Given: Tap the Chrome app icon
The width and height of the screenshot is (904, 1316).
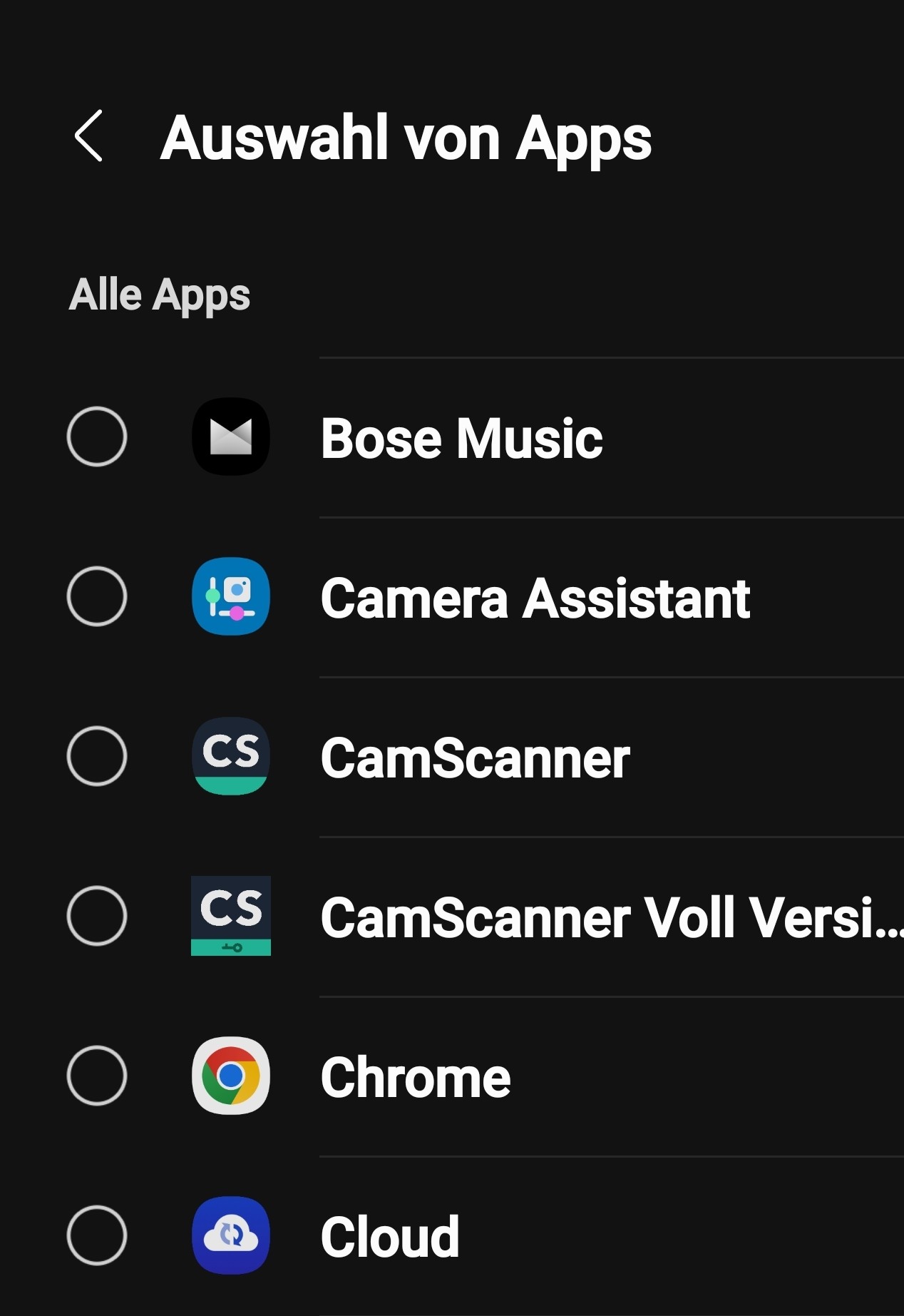Looking at the screenshot, I should coord(230,1076).
